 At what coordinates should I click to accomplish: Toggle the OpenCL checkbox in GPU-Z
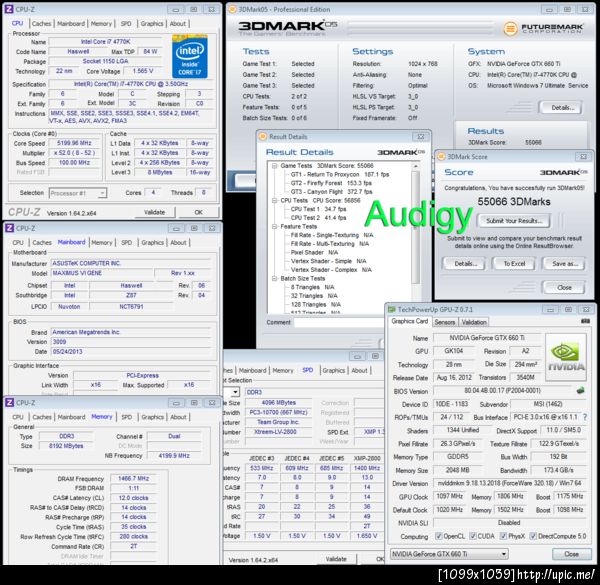click(439, 536)
